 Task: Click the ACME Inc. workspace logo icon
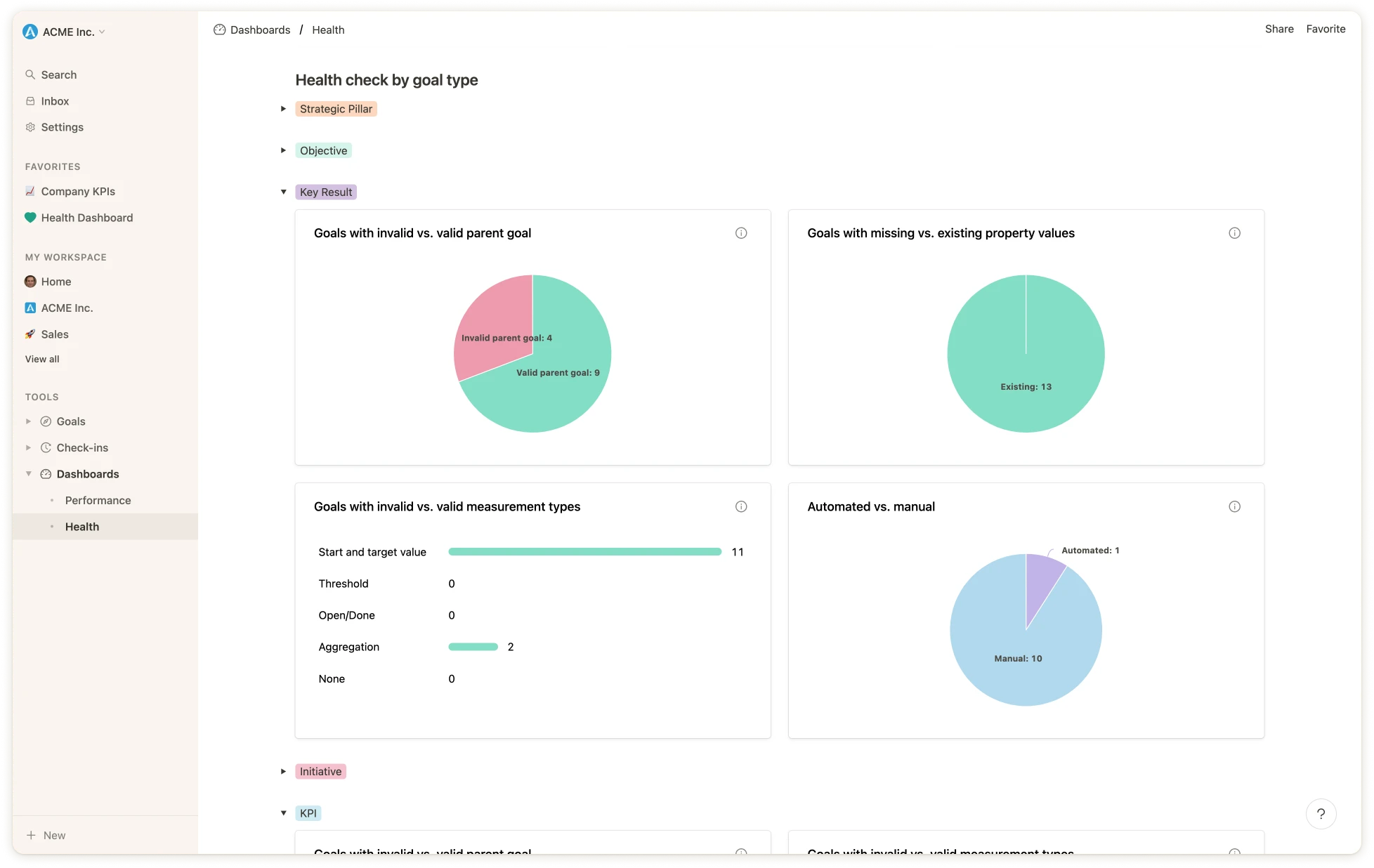(x=30, y=32)
